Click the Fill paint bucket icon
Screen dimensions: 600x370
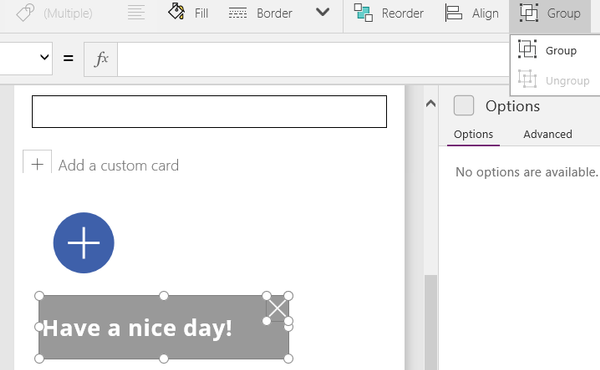click(x=176, y=11)
